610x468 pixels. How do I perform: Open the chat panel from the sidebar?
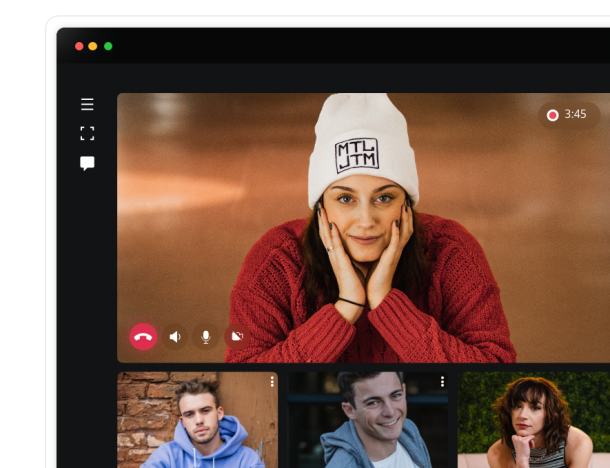(x=87, y=163)
